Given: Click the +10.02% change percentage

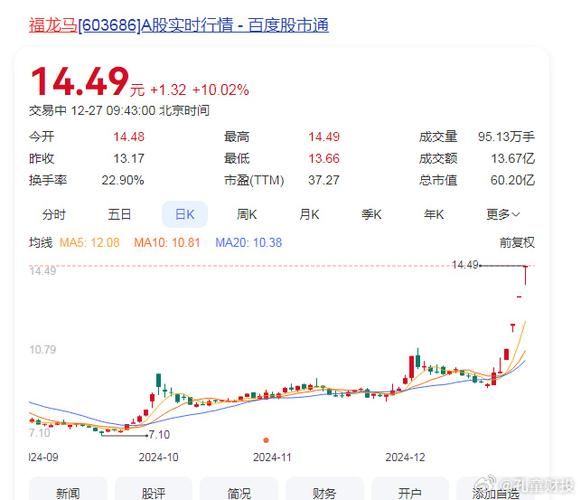Looking at the screenshot, I should click(x=221, y=90).
